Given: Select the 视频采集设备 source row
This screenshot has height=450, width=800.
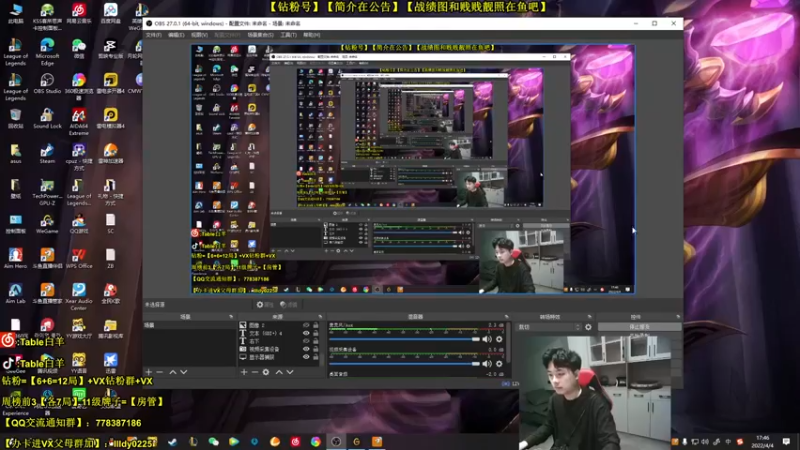Looking at the screenshot, I should (280, 349).
